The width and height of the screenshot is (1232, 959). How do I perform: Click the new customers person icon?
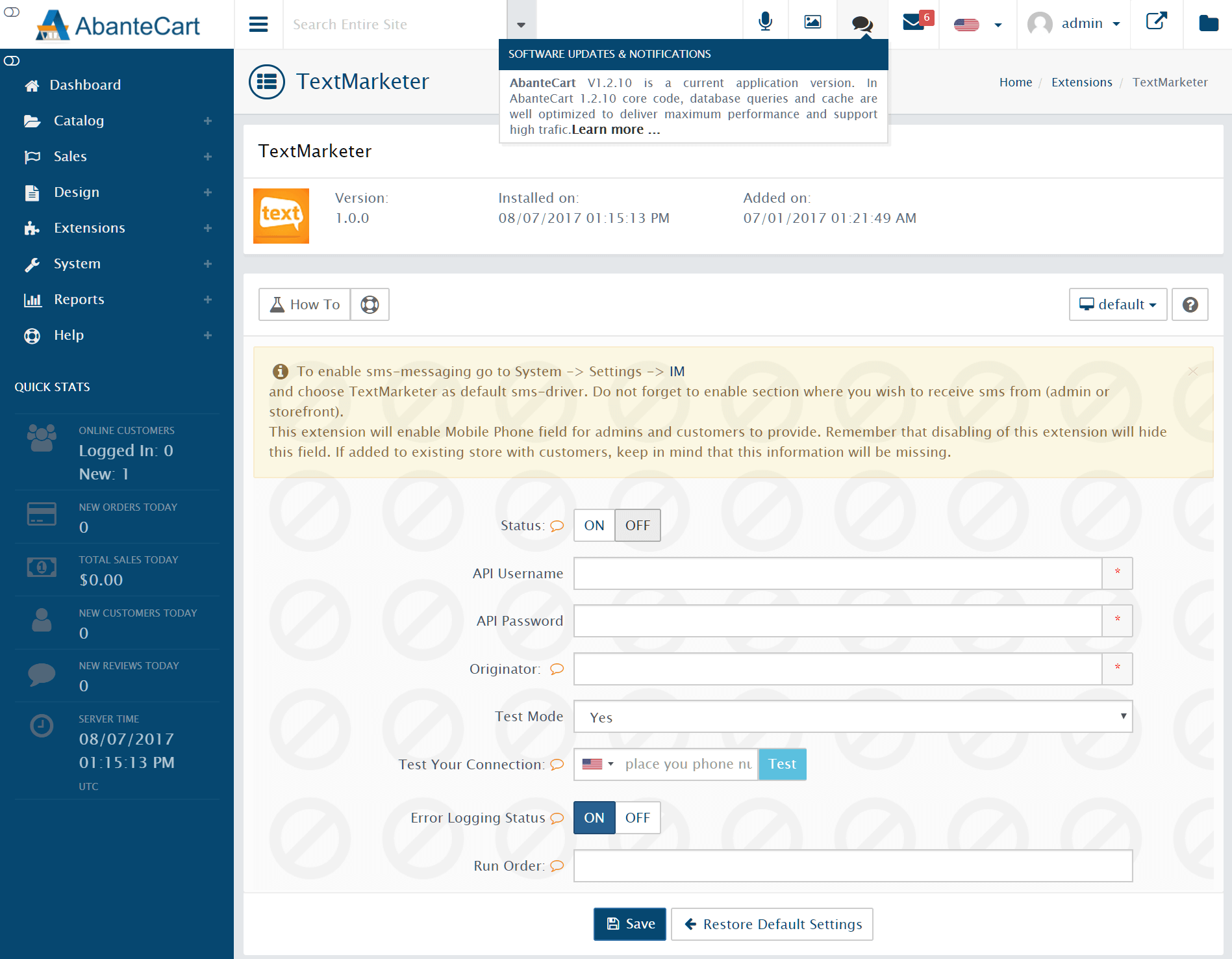click(x=42, y=620)
